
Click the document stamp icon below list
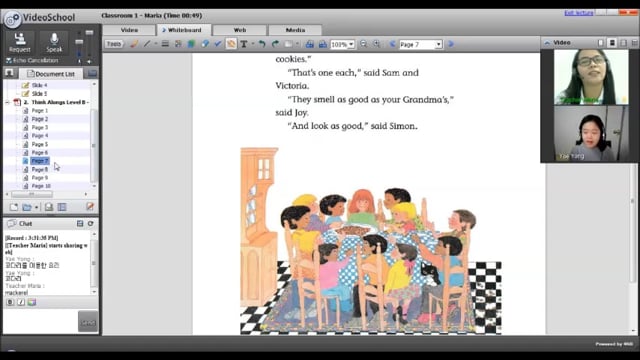[x=49, y=207]
